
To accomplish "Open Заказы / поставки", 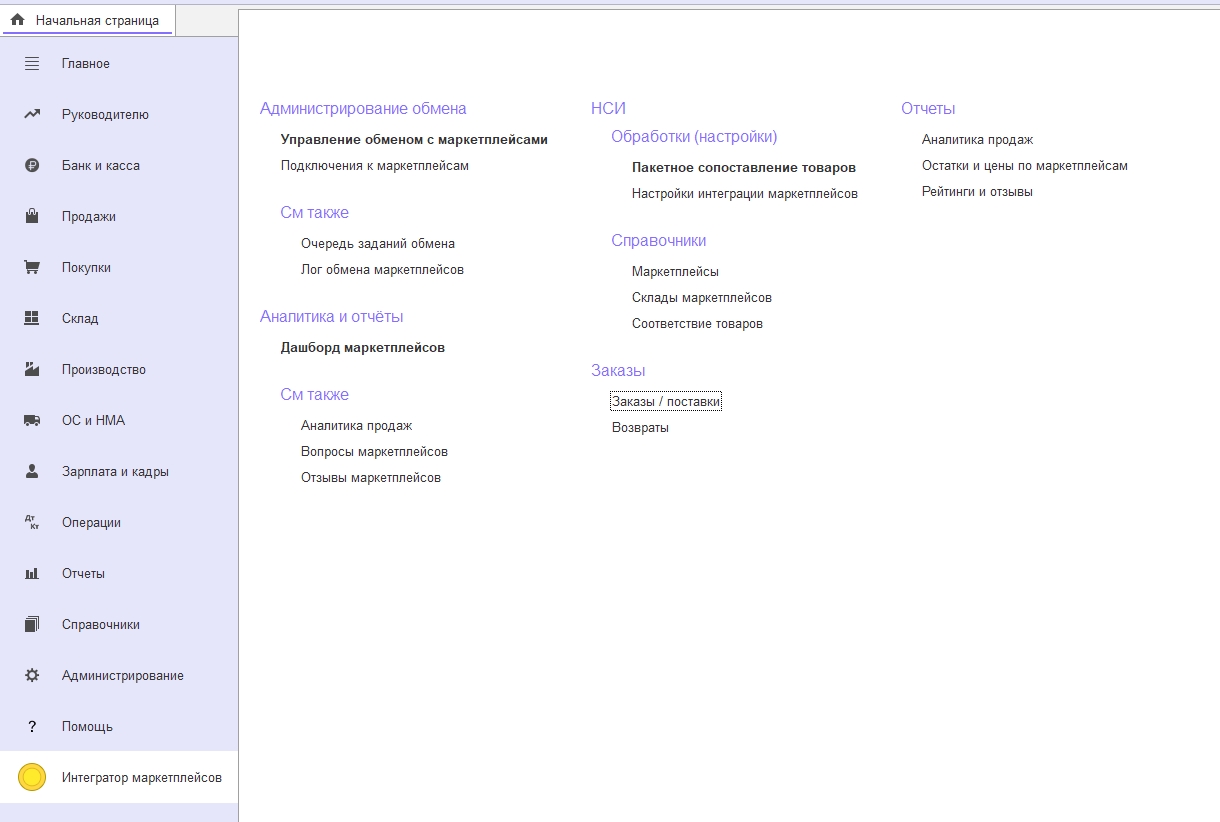I will click(666, 402).
